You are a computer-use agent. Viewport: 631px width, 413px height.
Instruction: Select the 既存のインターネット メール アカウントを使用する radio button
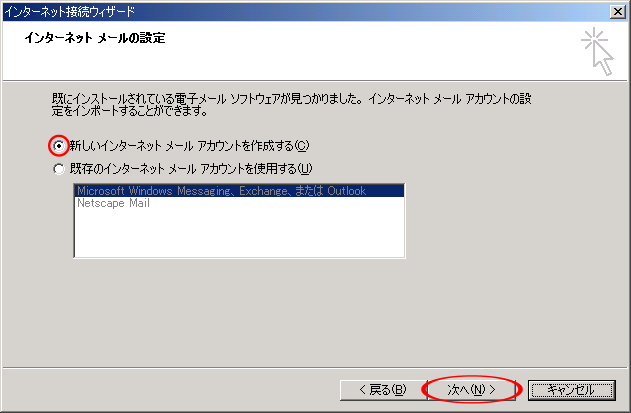click(59, 168)
